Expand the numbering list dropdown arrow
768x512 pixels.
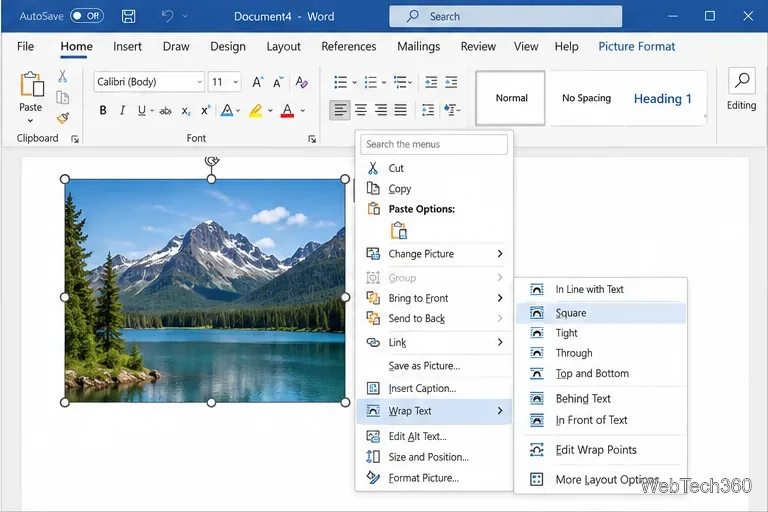point(384,82)
